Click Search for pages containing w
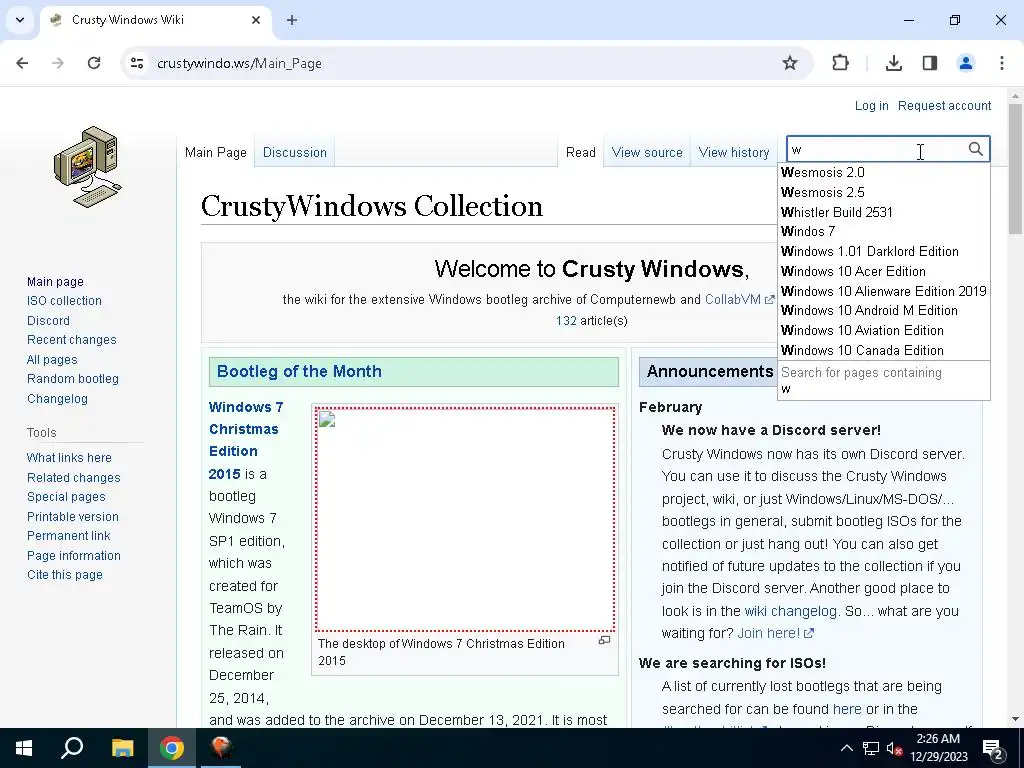This screenshot has width=1024, height=768. coord(884,380)
